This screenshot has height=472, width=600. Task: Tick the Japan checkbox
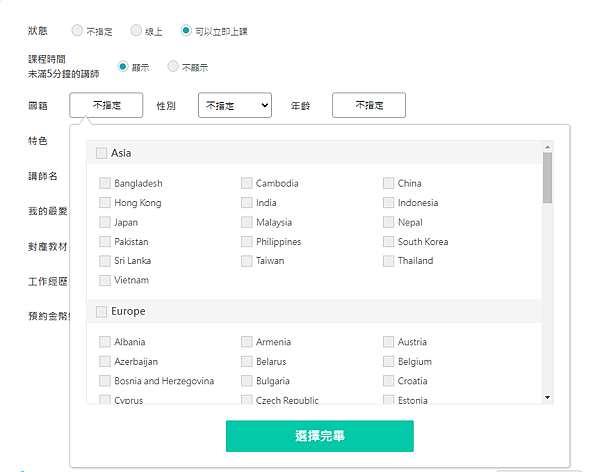tap(105, 223)
